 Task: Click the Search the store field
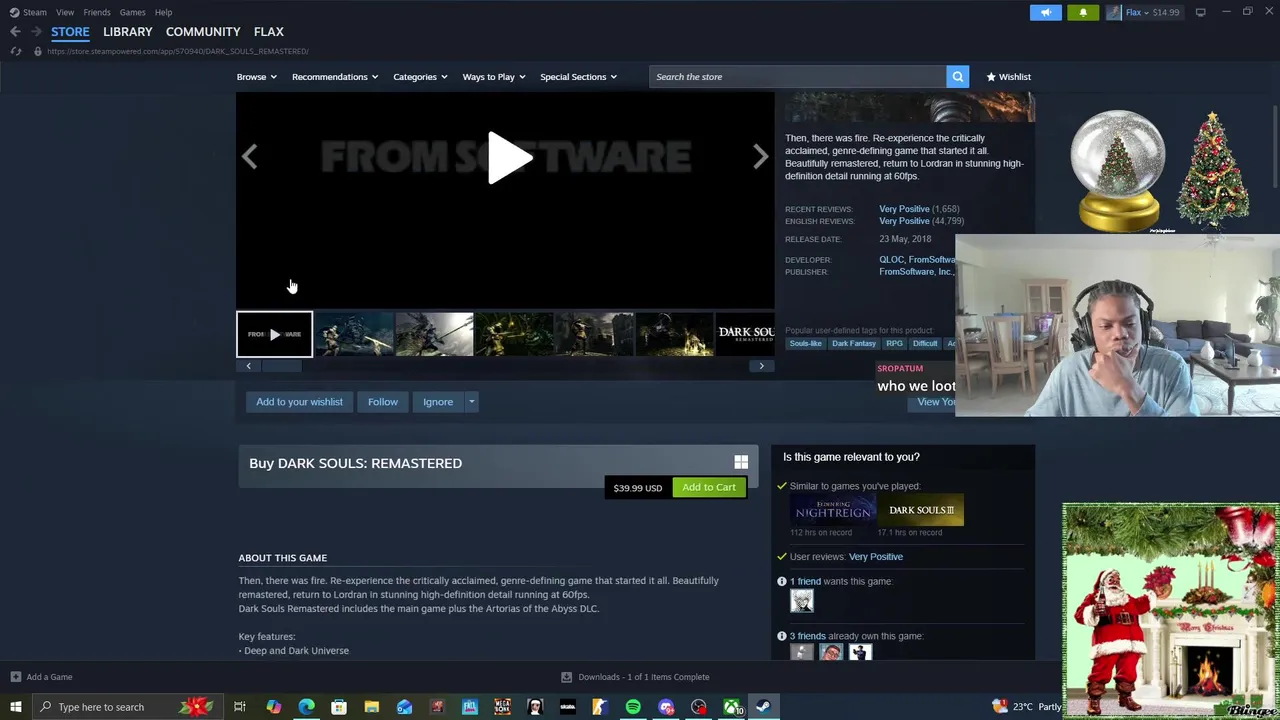798,77
